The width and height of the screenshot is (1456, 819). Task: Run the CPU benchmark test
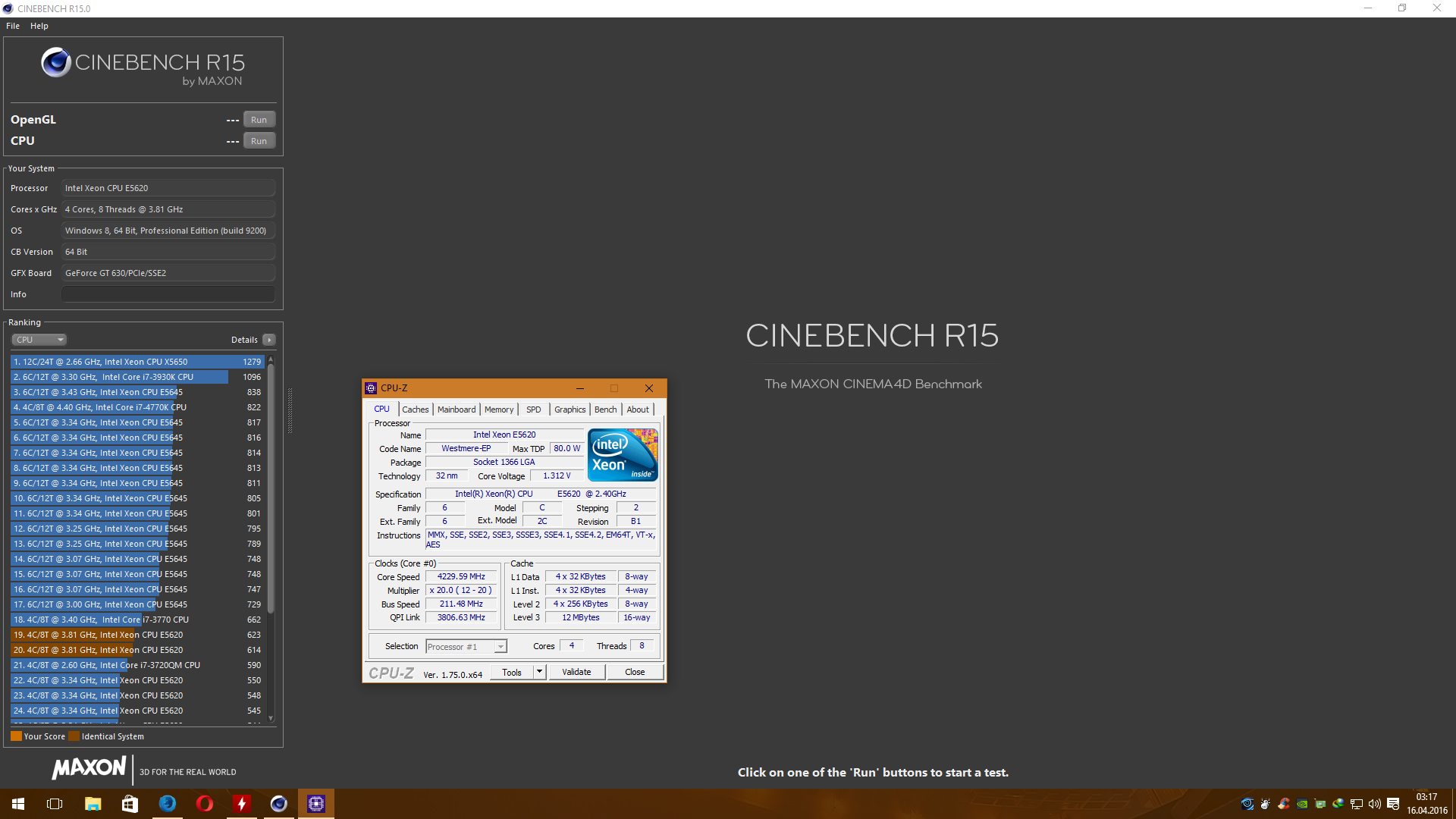[x=259, y=141]
